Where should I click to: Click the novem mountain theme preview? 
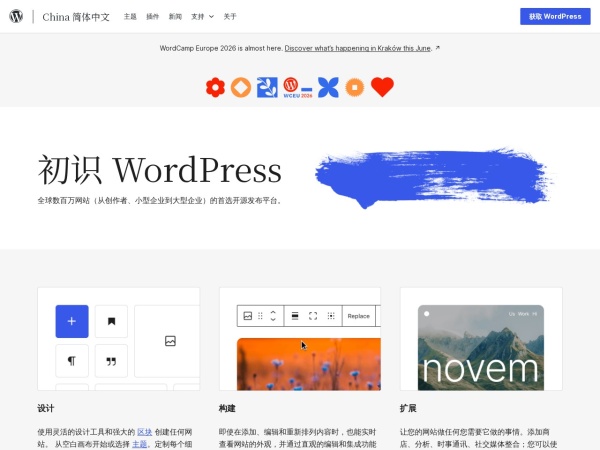[481, 347]
